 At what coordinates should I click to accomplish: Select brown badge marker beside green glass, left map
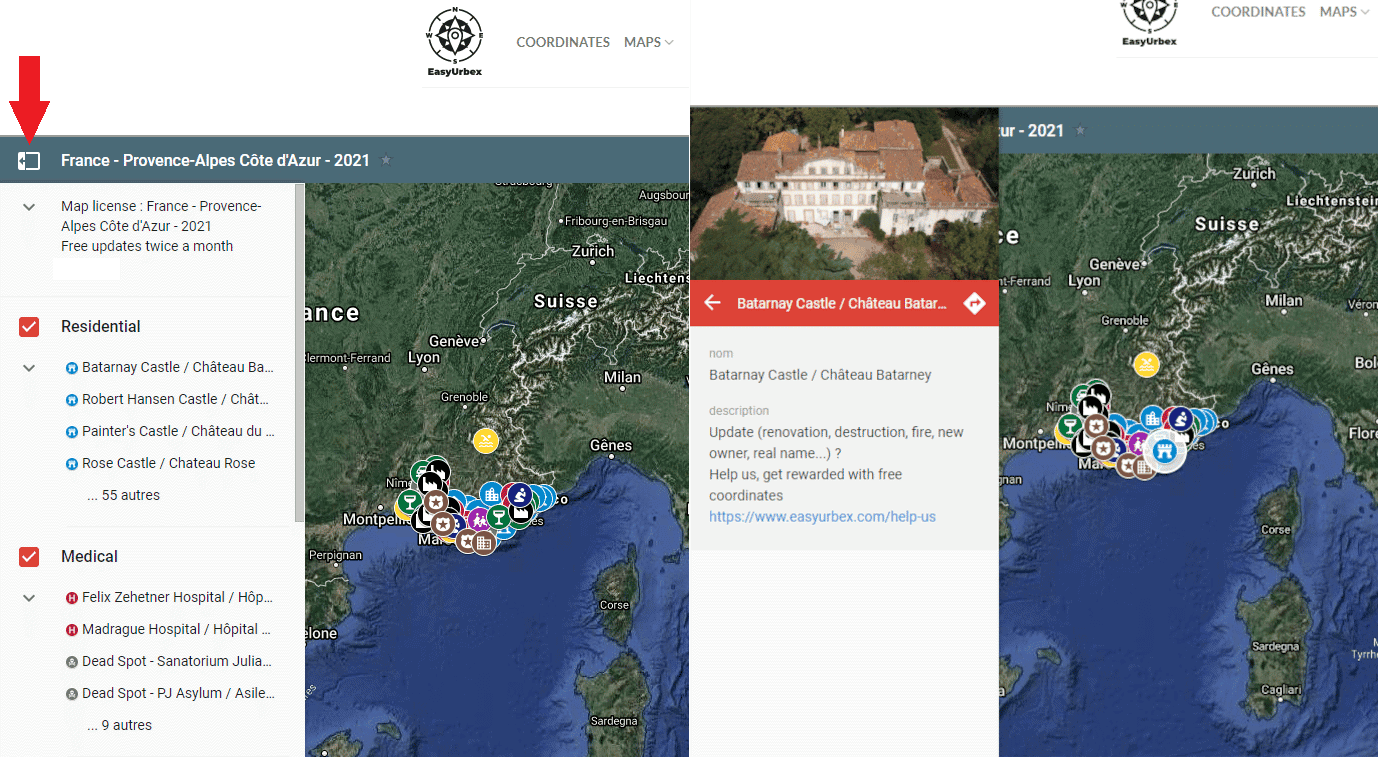[436, 502]
